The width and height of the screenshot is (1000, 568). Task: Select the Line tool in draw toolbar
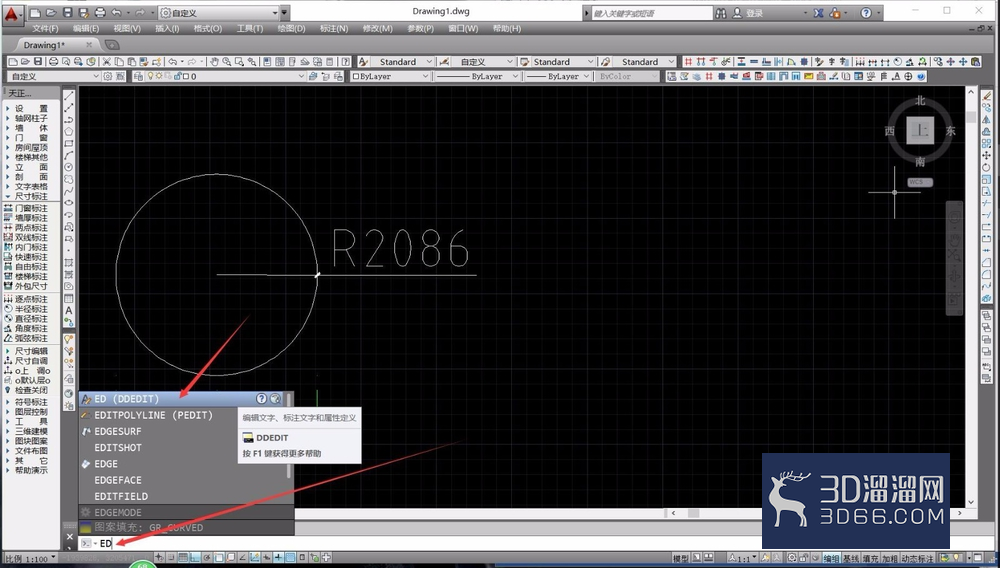click(x=69, y=96)
